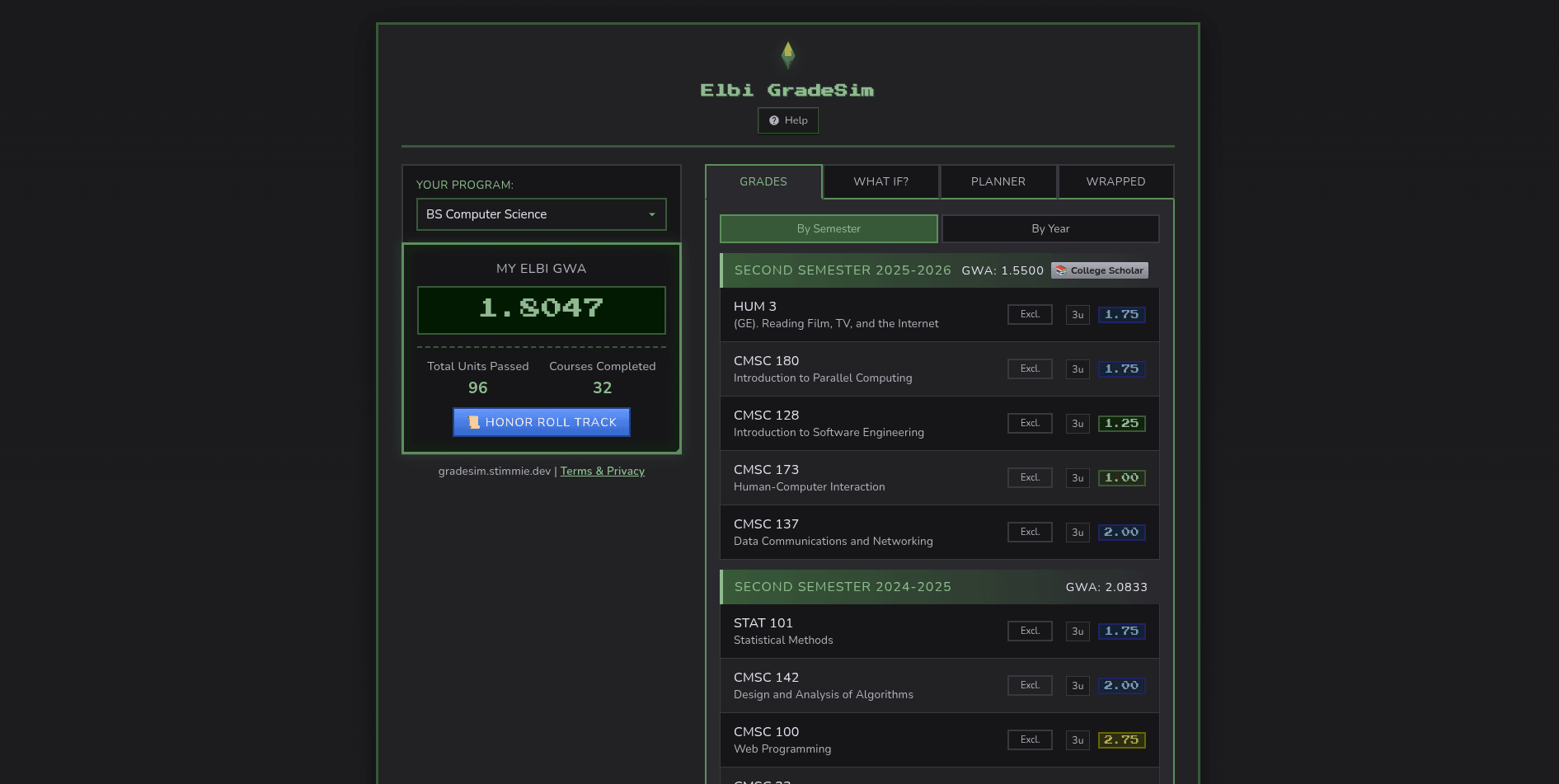The height and width of the screenshot is (784, 1559).
Task: Switch to the GRADES tab
Action: click(x=763, y=181)
